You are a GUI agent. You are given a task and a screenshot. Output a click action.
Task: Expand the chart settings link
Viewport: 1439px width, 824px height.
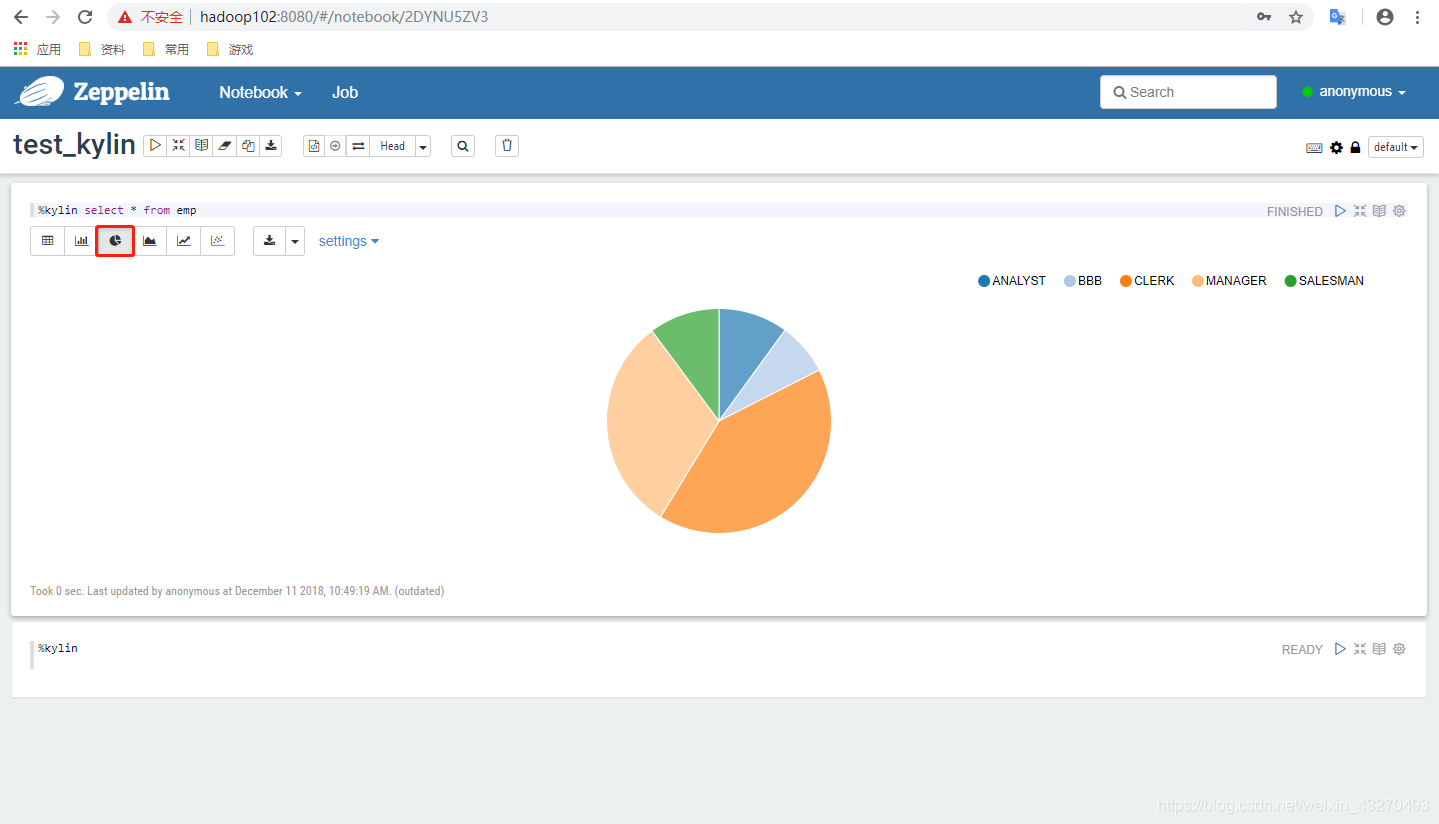349,241
